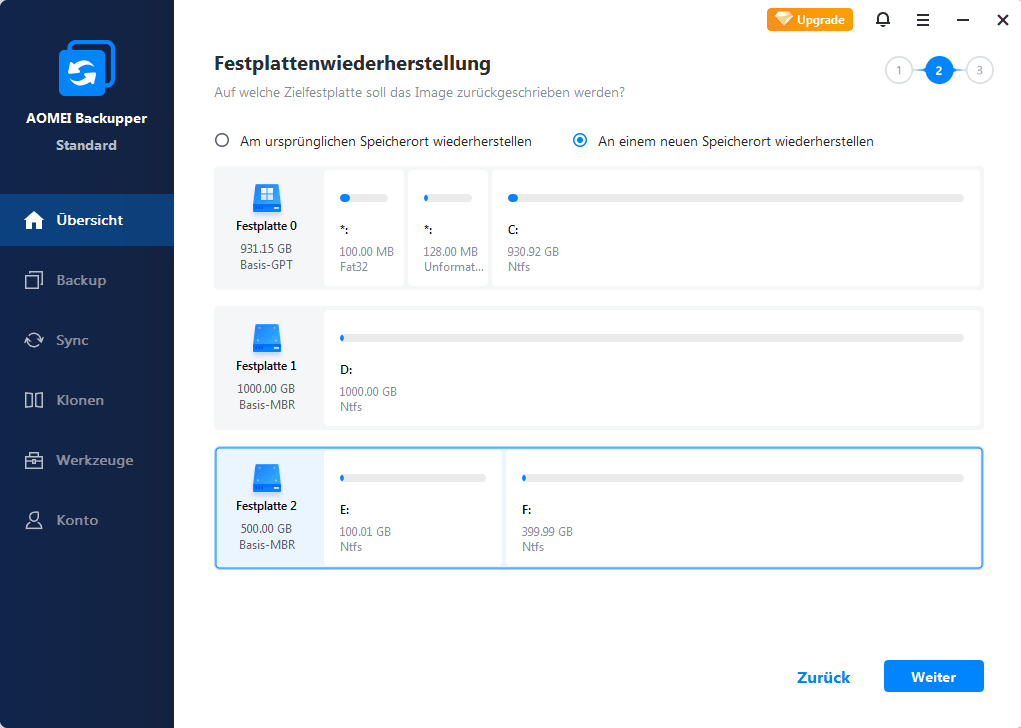This screenshot has width=1021, height=728.
Task: Click wizard step 1 indicator
Action: 898,70
